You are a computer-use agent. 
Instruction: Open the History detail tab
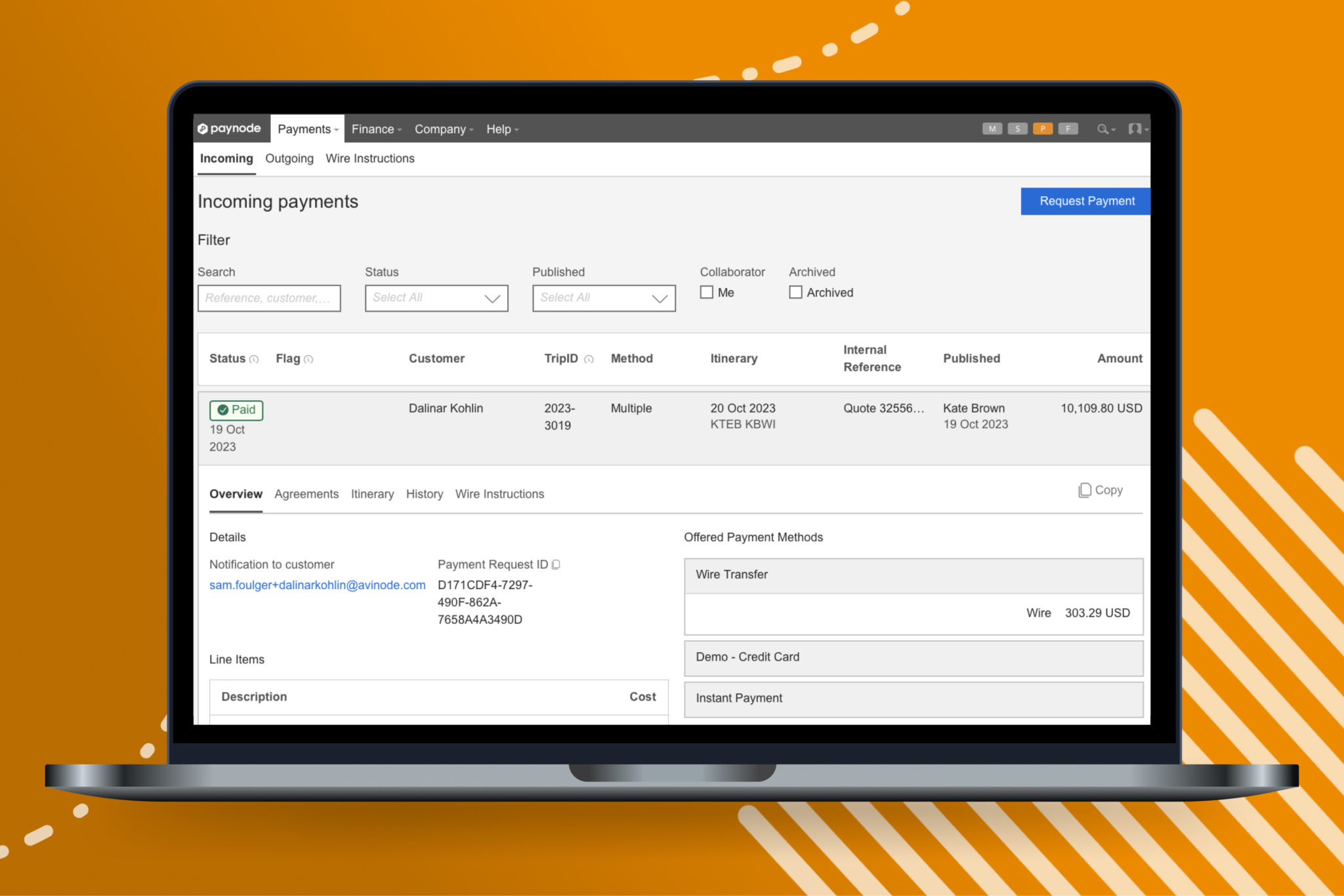click(425, 494)
